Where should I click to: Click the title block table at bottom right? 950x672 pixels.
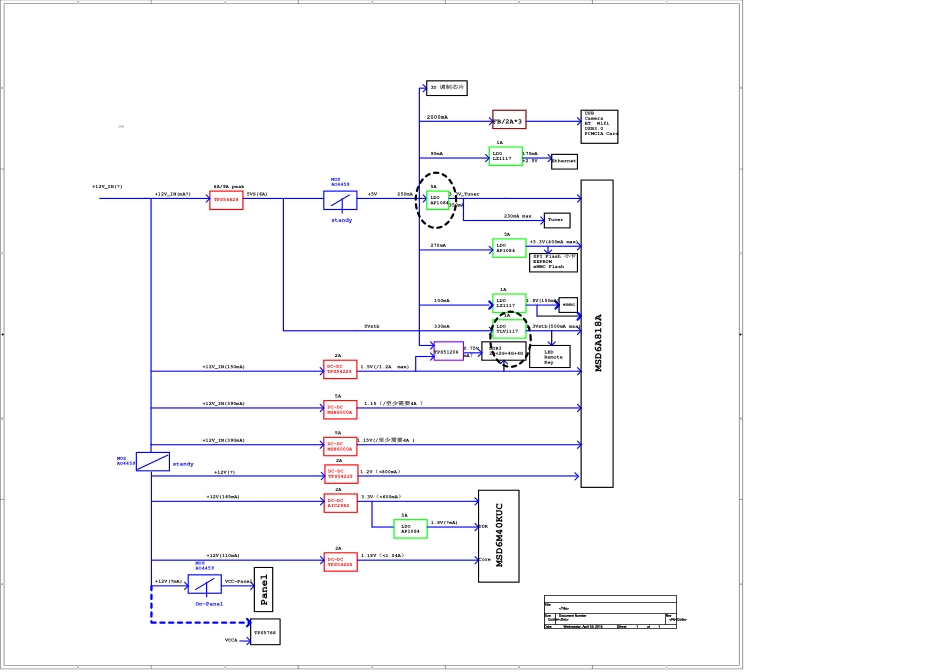click(x=610, y=612)
